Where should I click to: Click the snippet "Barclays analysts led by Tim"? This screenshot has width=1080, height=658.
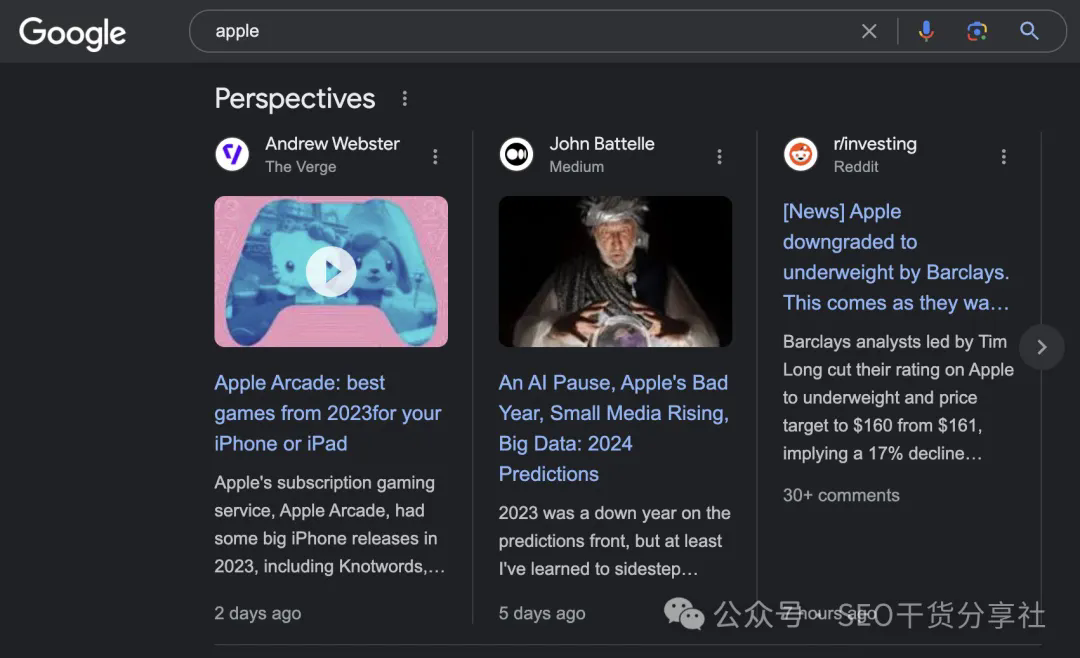coord(898,398)
